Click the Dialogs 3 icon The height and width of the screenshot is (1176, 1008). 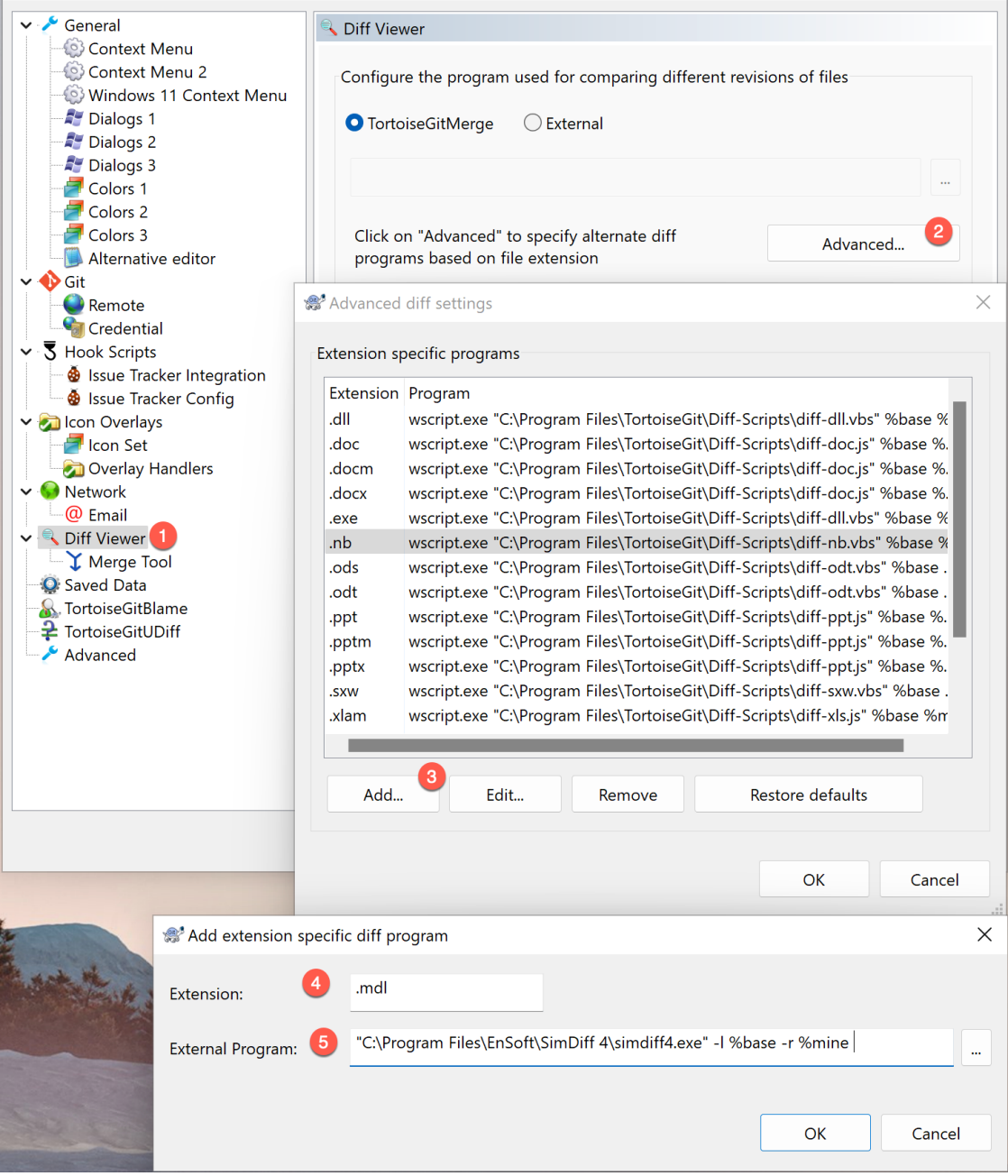pos(74,165)
